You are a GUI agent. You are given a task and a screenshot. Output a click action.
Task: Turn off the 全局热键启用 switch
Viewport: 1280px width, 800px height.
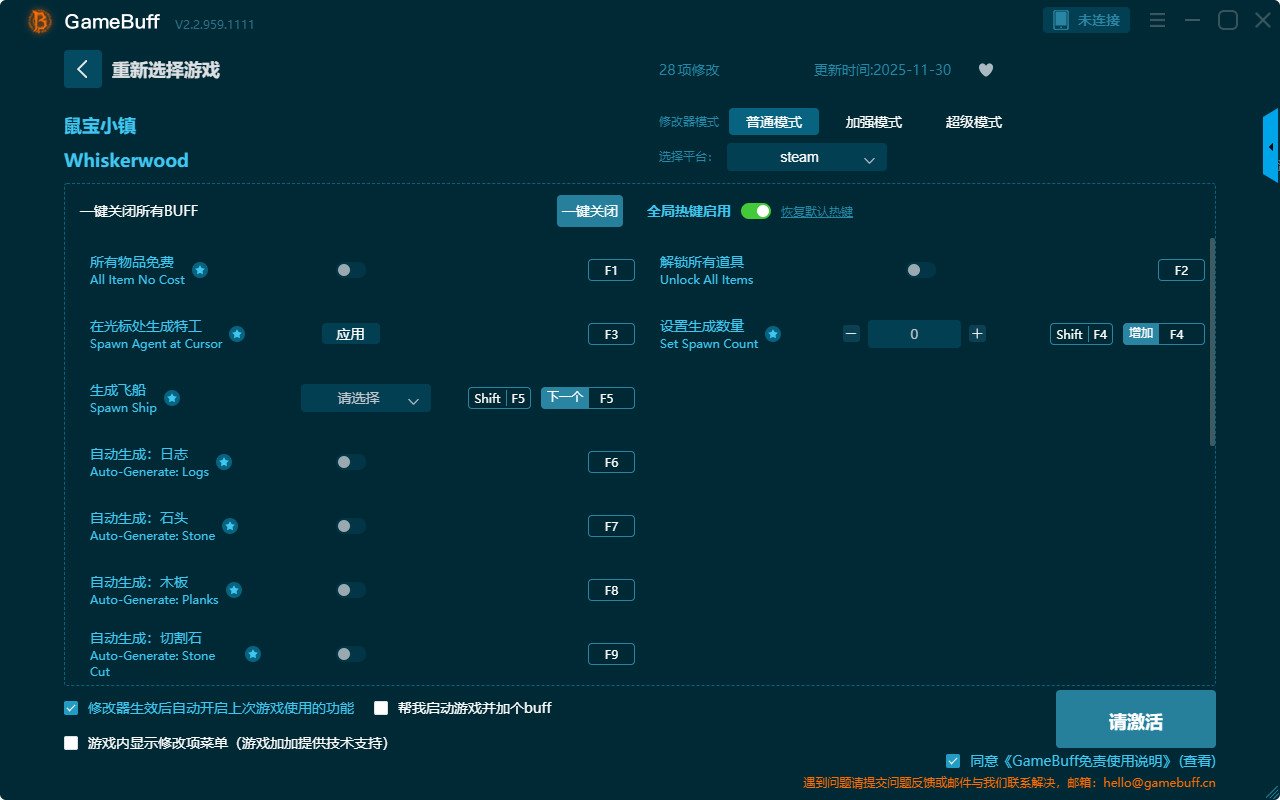tap(756, 211)
